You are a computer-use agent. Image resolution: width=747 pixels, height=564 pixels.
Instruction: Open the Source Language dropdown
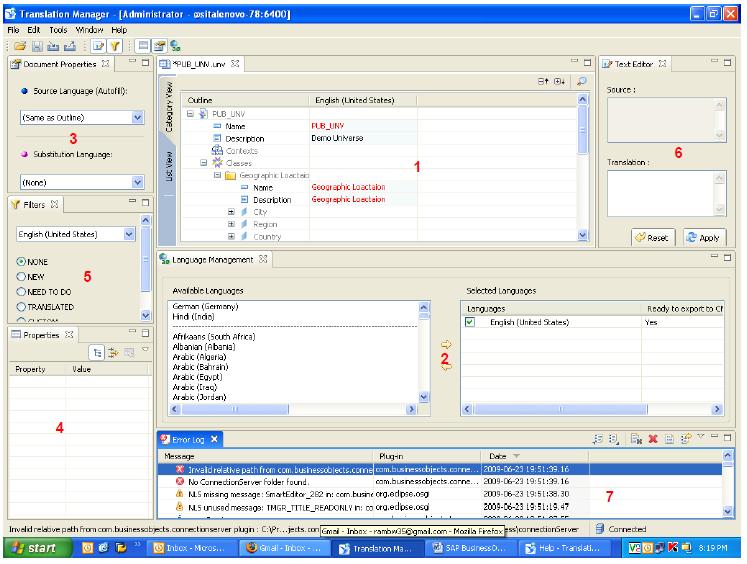click(138, 117)
